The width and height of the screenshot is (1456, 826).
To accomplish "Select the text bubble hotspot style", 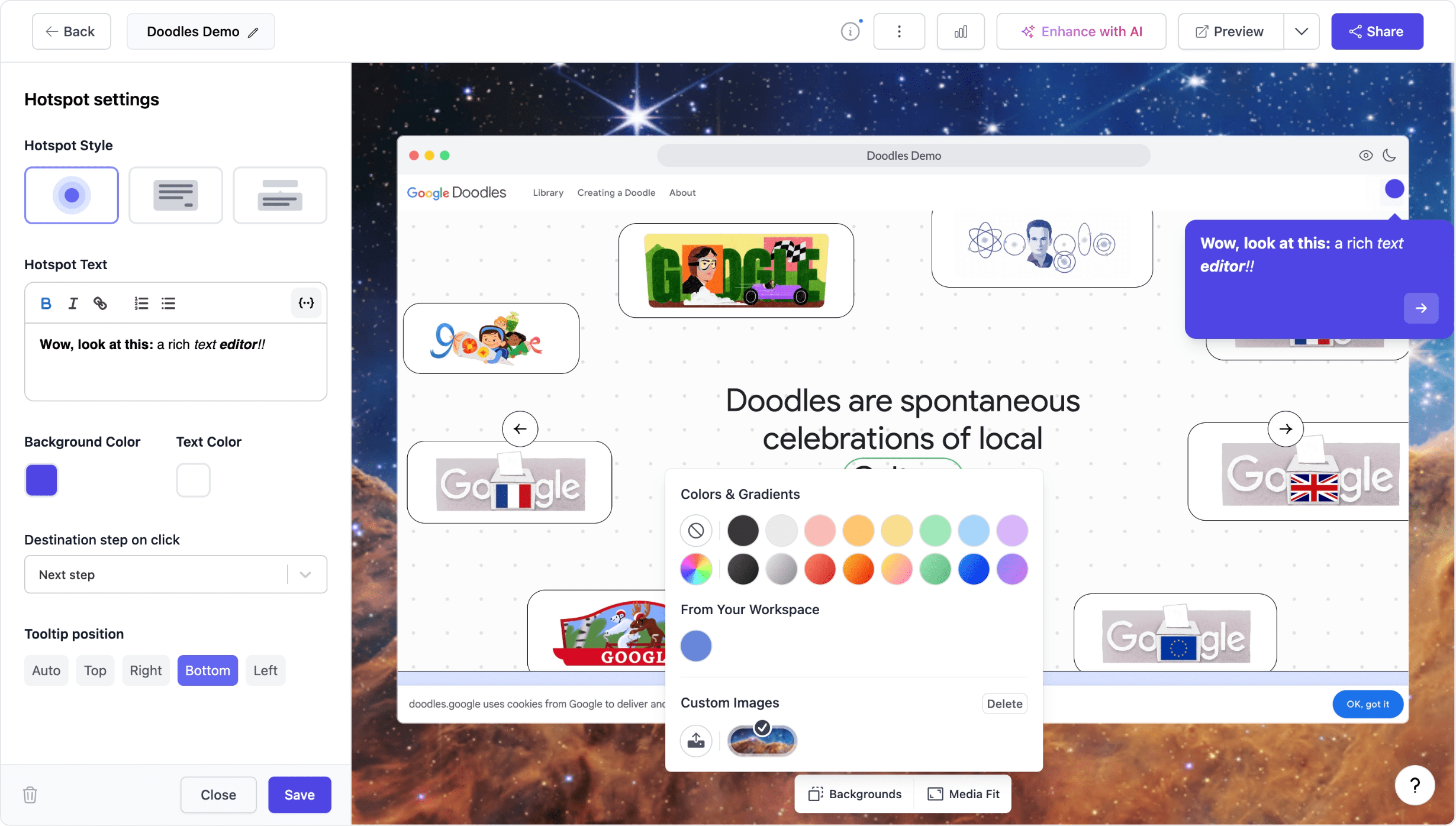I will [176, 195].
